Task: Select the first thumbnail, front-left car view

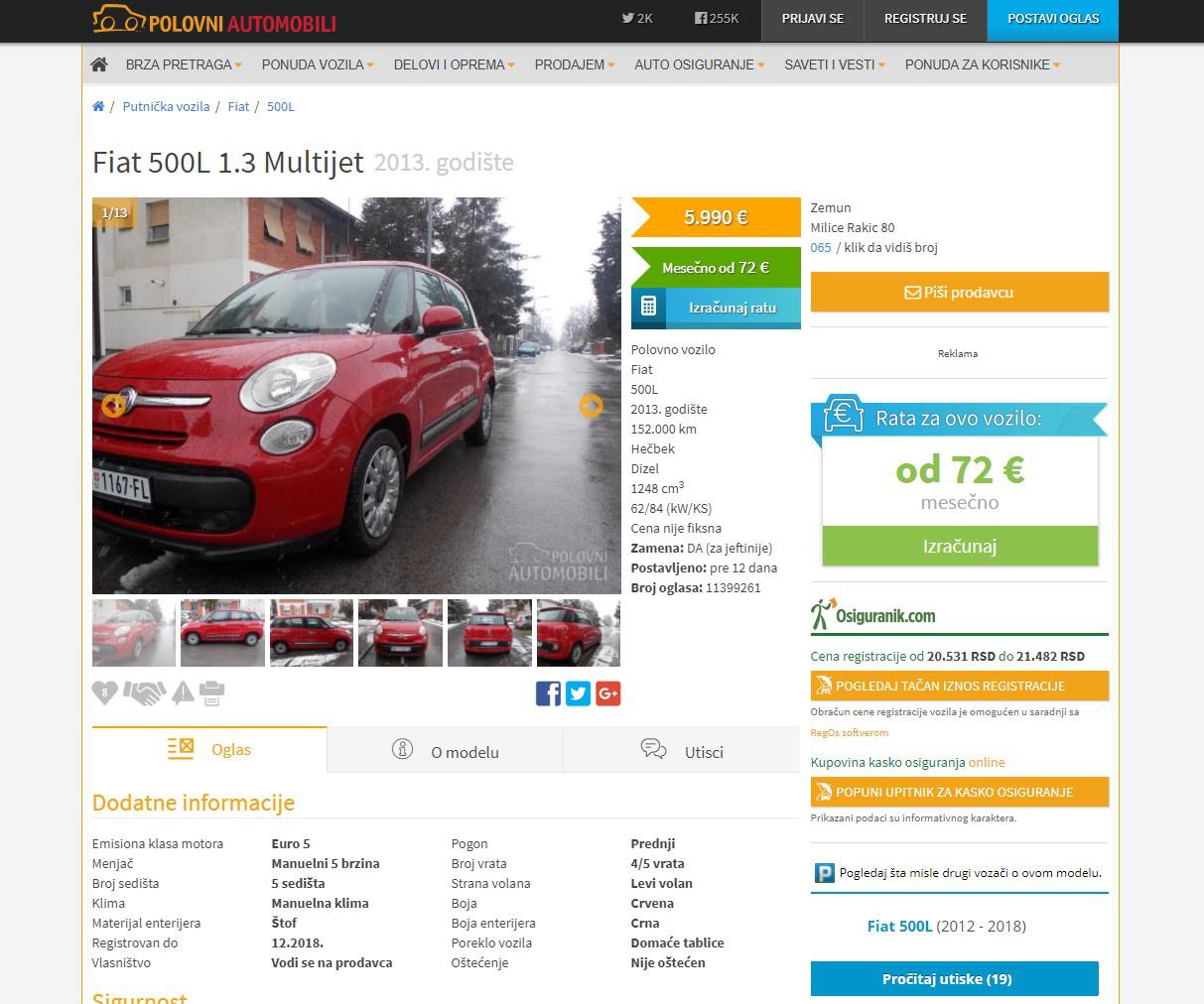Action: click(x=134, y=633)
